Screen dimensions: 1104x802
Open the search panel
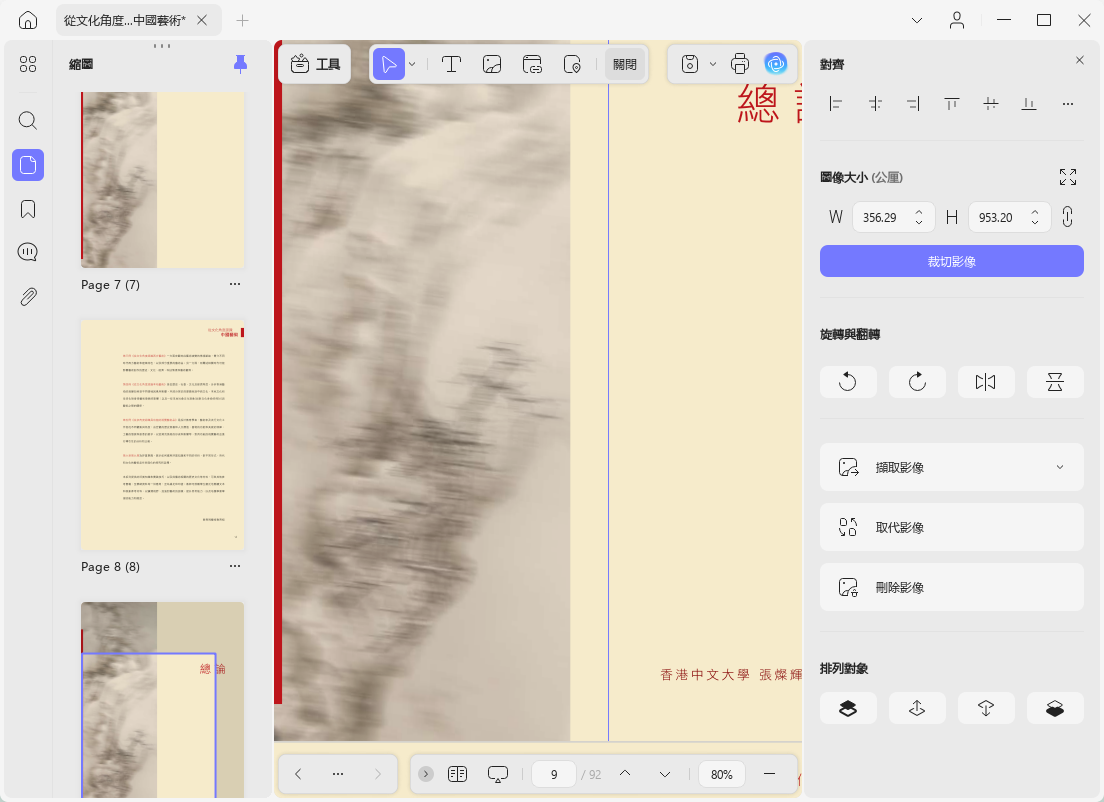click(x=28, y=120)
